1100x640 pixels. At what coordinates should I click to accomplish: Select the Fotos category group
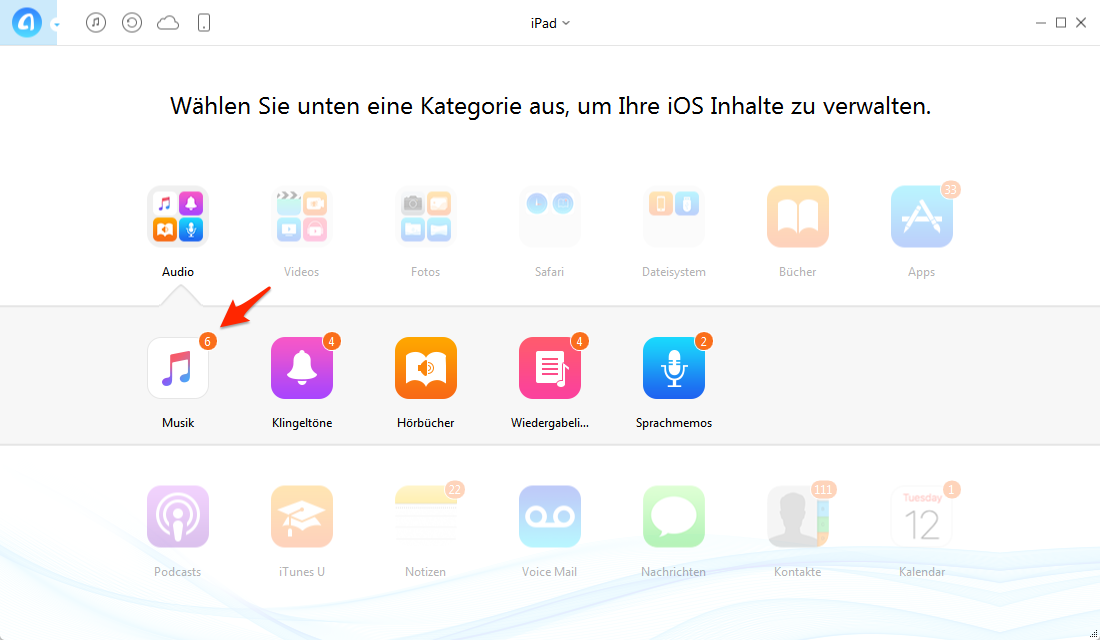tap(426, 216)
